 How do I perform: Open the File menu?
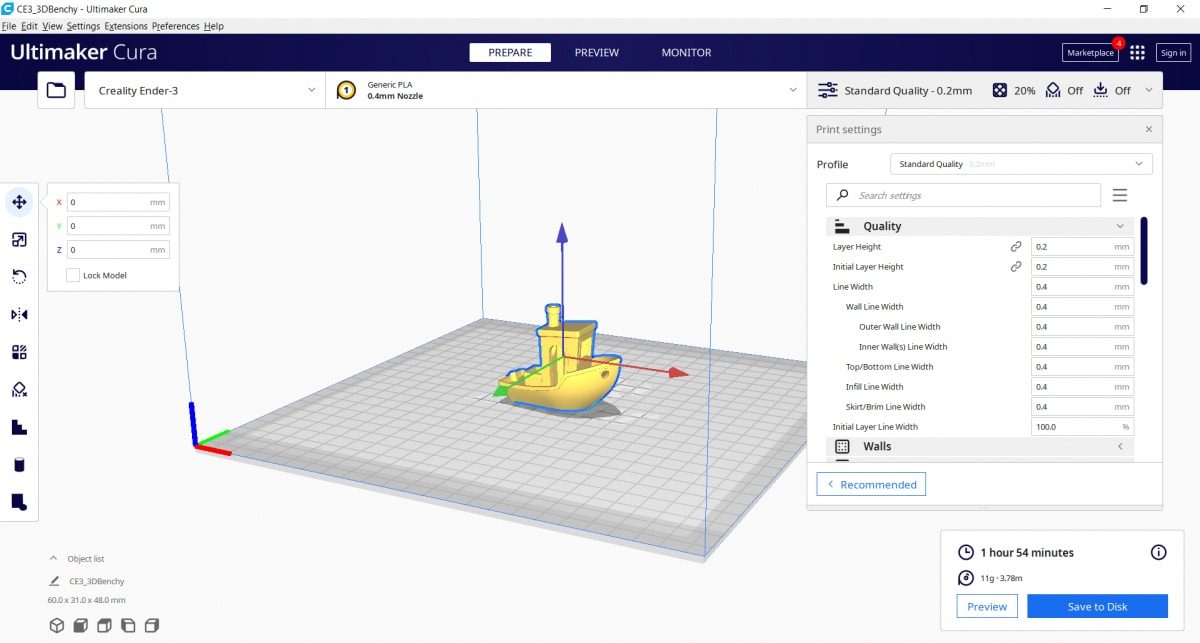pos(9,26)
